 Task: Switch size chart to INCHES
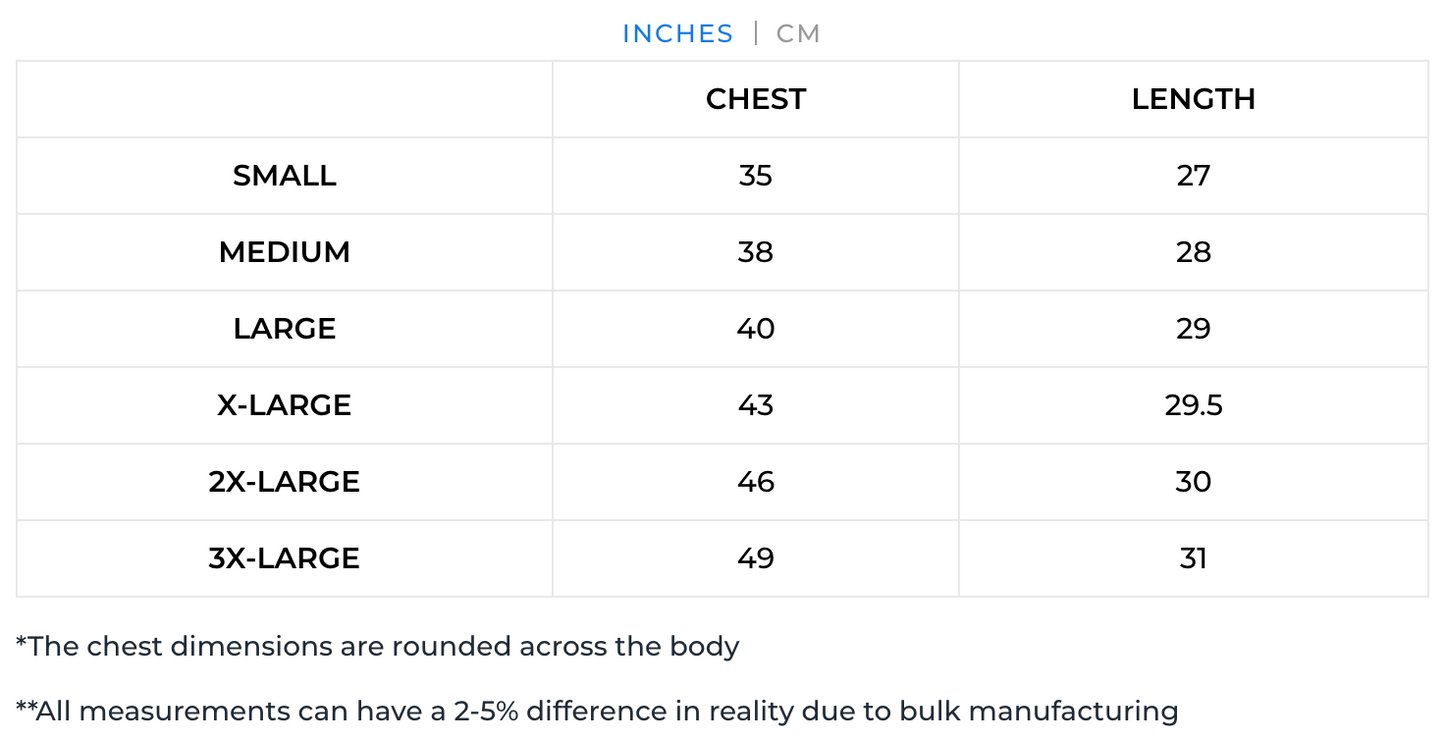(677, 34)
